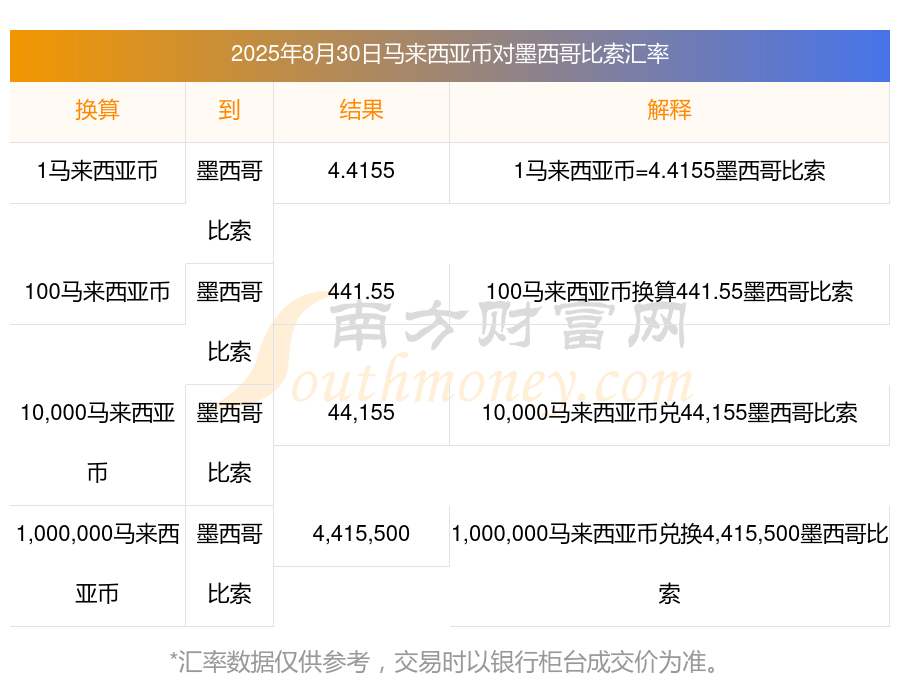Image resolution: width=900 pixels, height=693 pixels.
Task: Click 墨西哥比索 in the 100马来西亚币 row
Action: point(229,322)
